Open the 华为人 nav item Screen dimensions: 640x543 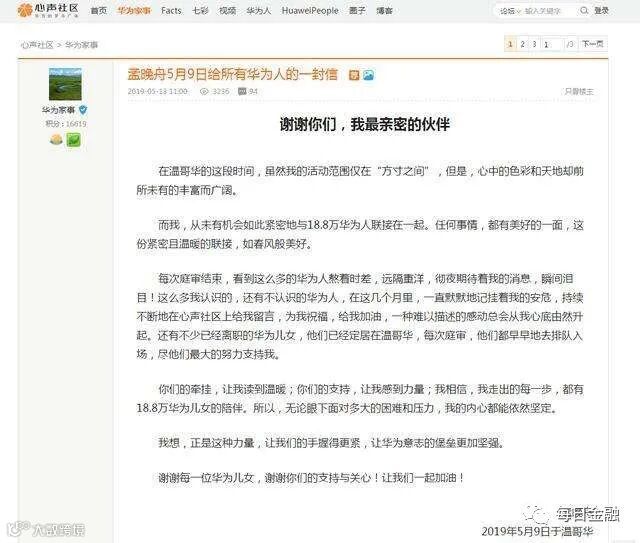(x=258, y=11)
